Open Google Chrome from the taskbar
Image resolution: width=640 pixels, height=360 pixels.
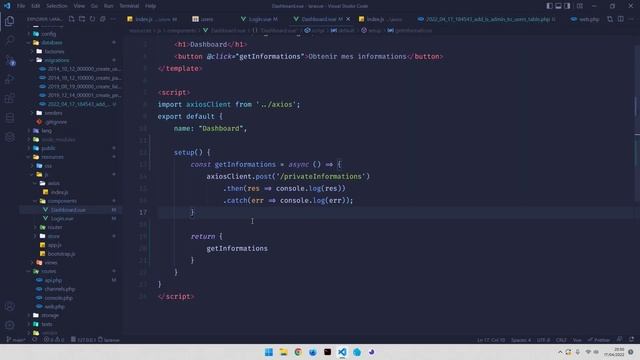coord(298,352)
